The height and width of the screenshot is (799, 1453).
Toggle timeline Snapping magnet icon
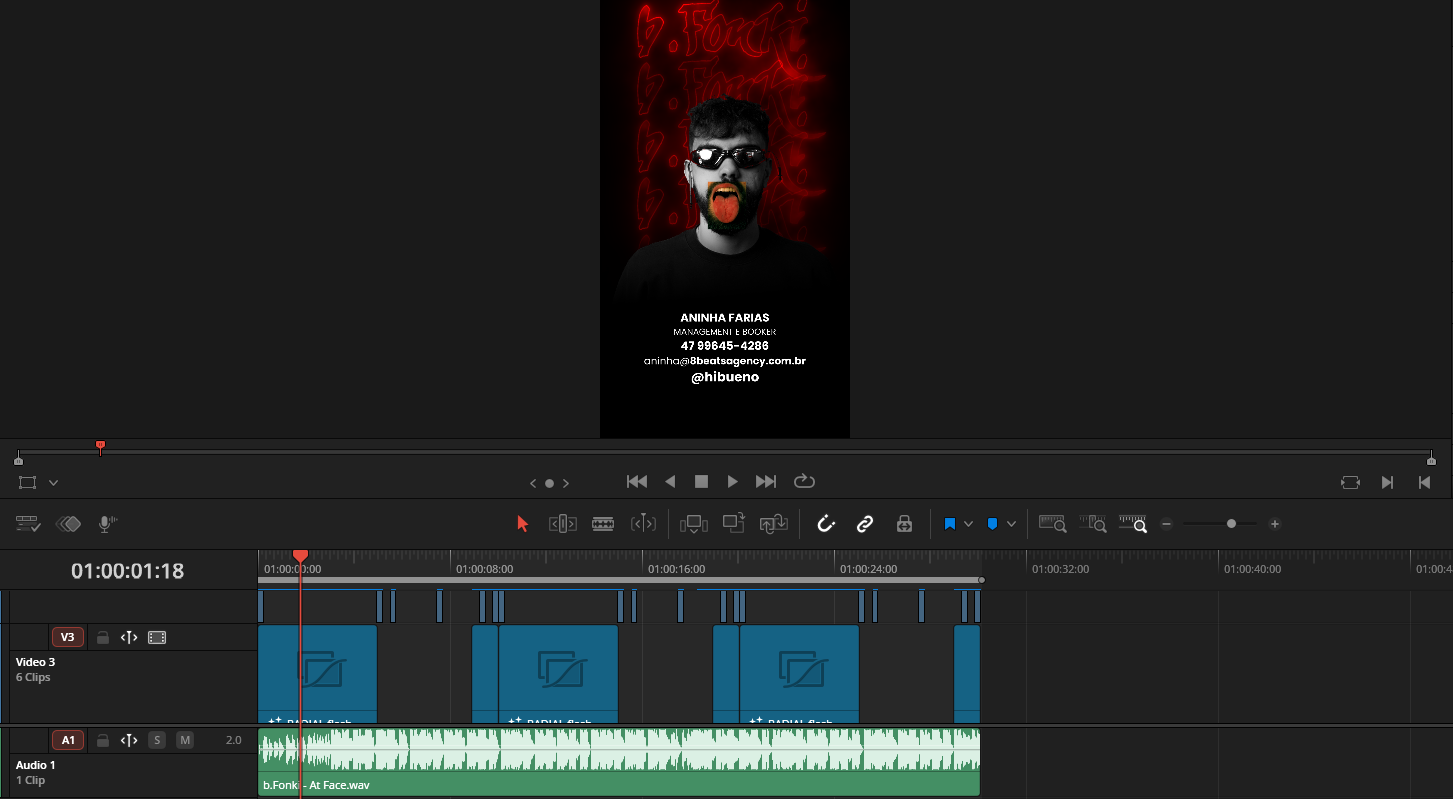click(x=825, y=524)
